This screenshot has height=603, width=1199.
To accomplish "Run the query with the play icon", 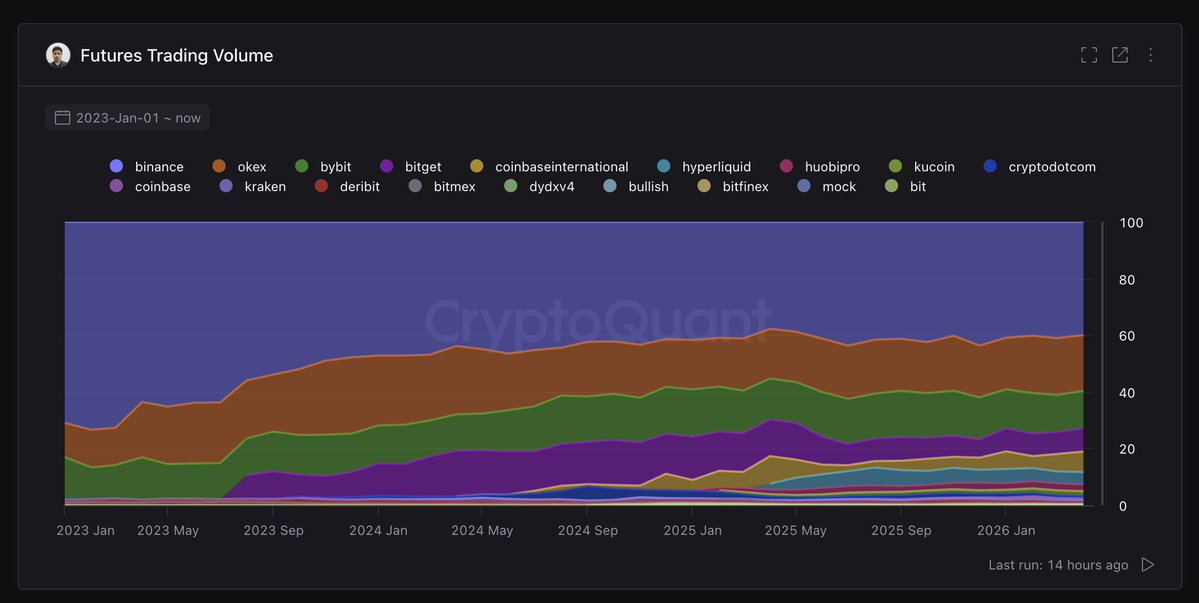I will click(1147, 565).
